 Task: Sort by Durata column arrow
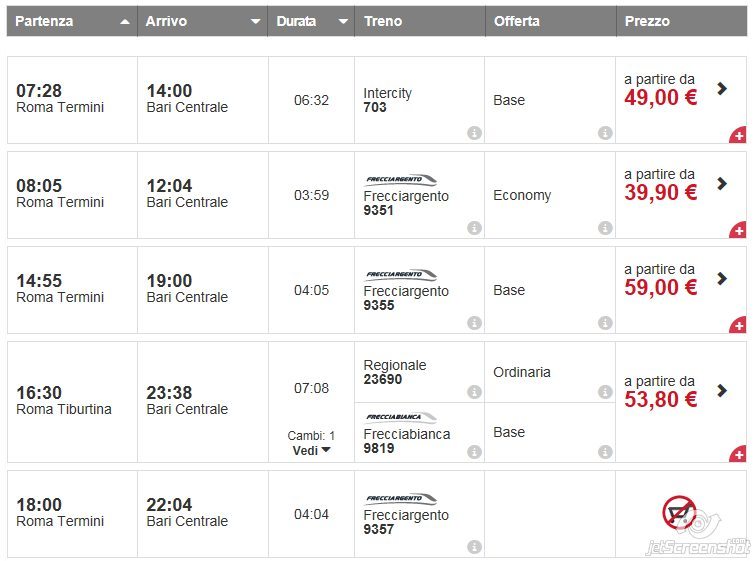tap(343, 21)
